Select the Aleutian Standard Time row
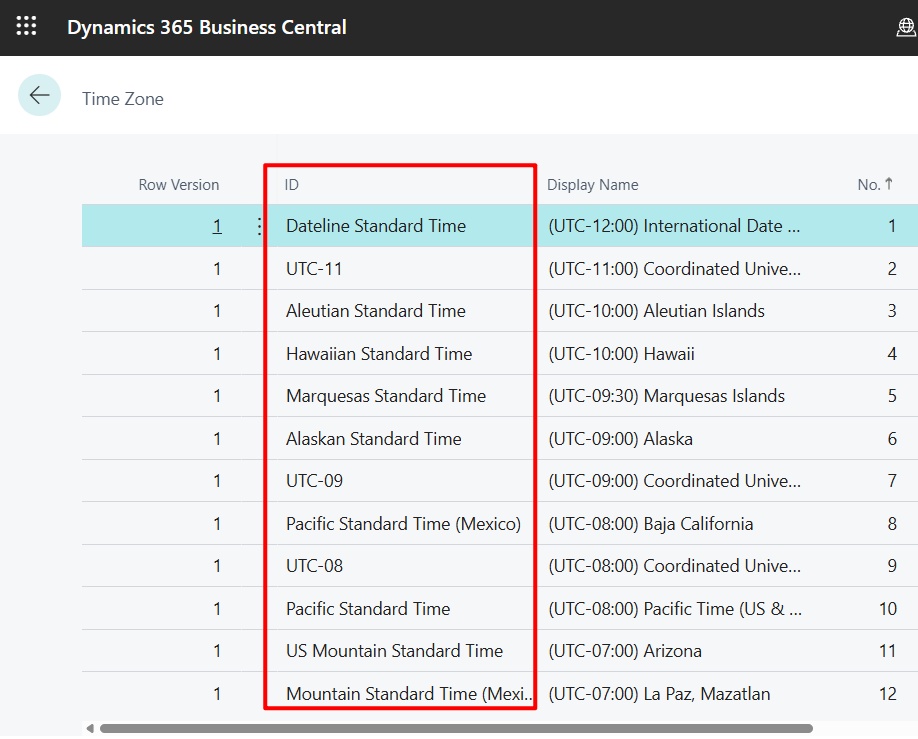The height and width of the screenshot is (739, 918). [x=375, y=311]
